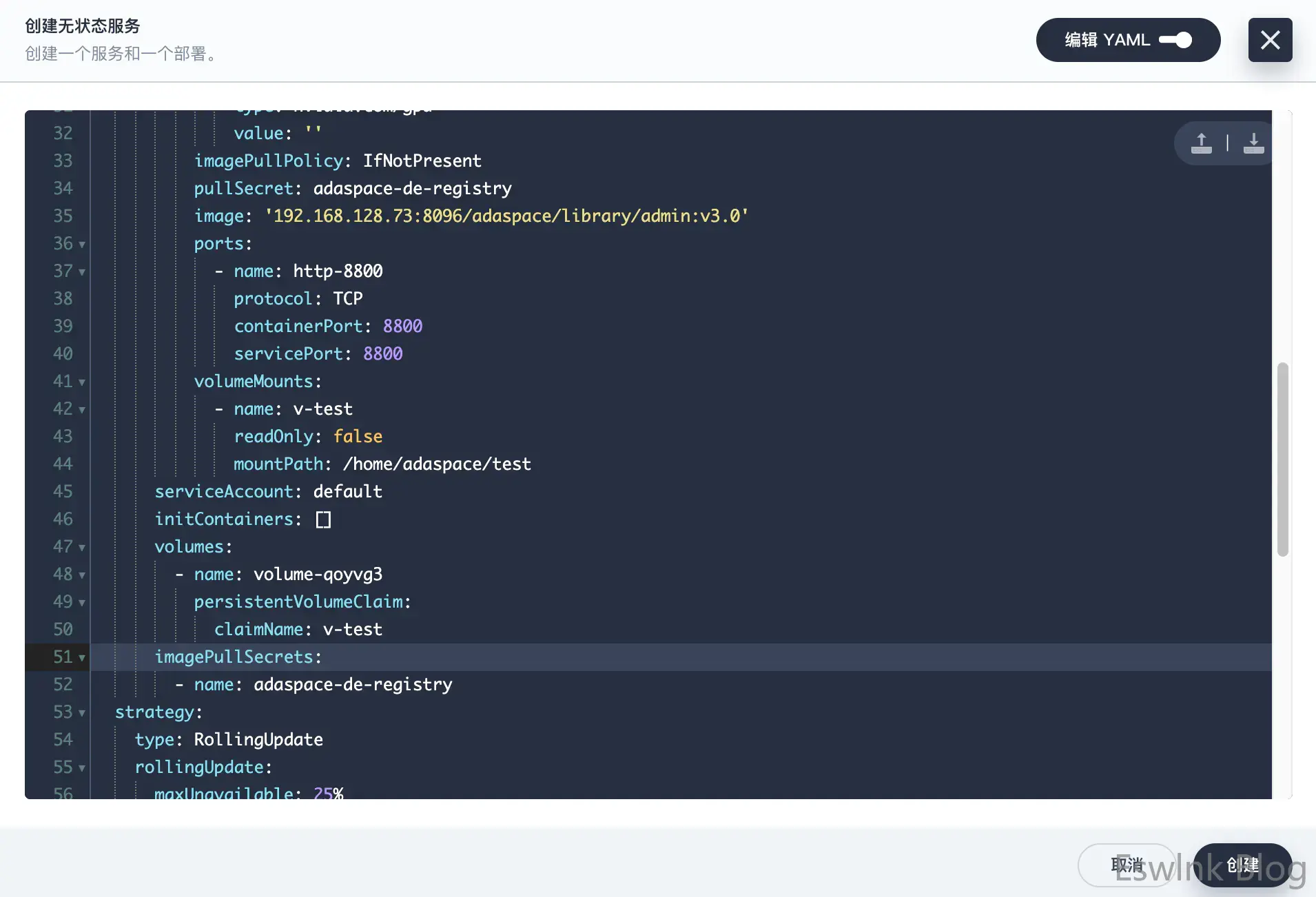This screenshot has width=1316, height=897.
Task: Collapse the http-8800 port entry fold arrow
Action: click(82, 272)
